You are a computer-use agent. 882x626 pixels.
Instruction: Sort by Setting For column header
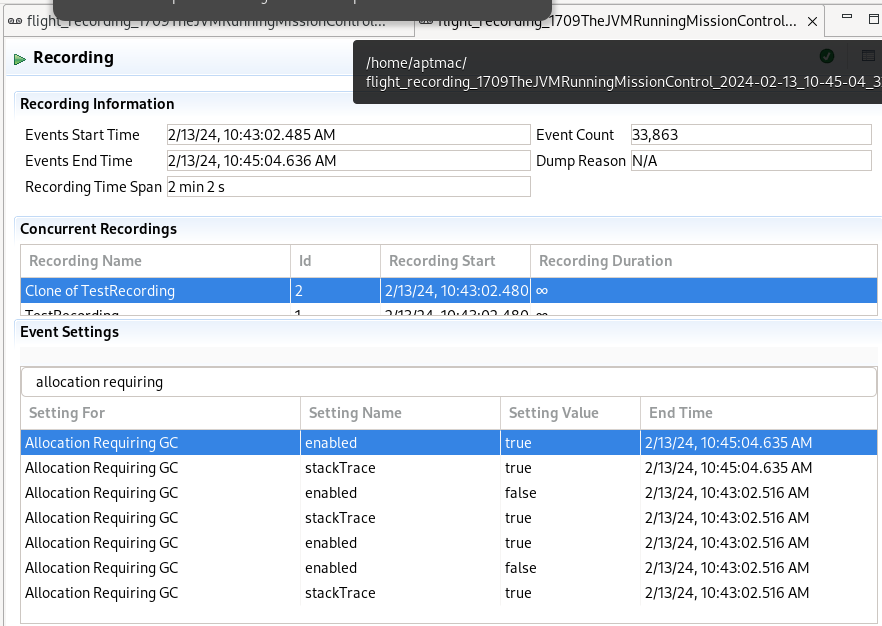pyautogui.click(x=160, y=413)
